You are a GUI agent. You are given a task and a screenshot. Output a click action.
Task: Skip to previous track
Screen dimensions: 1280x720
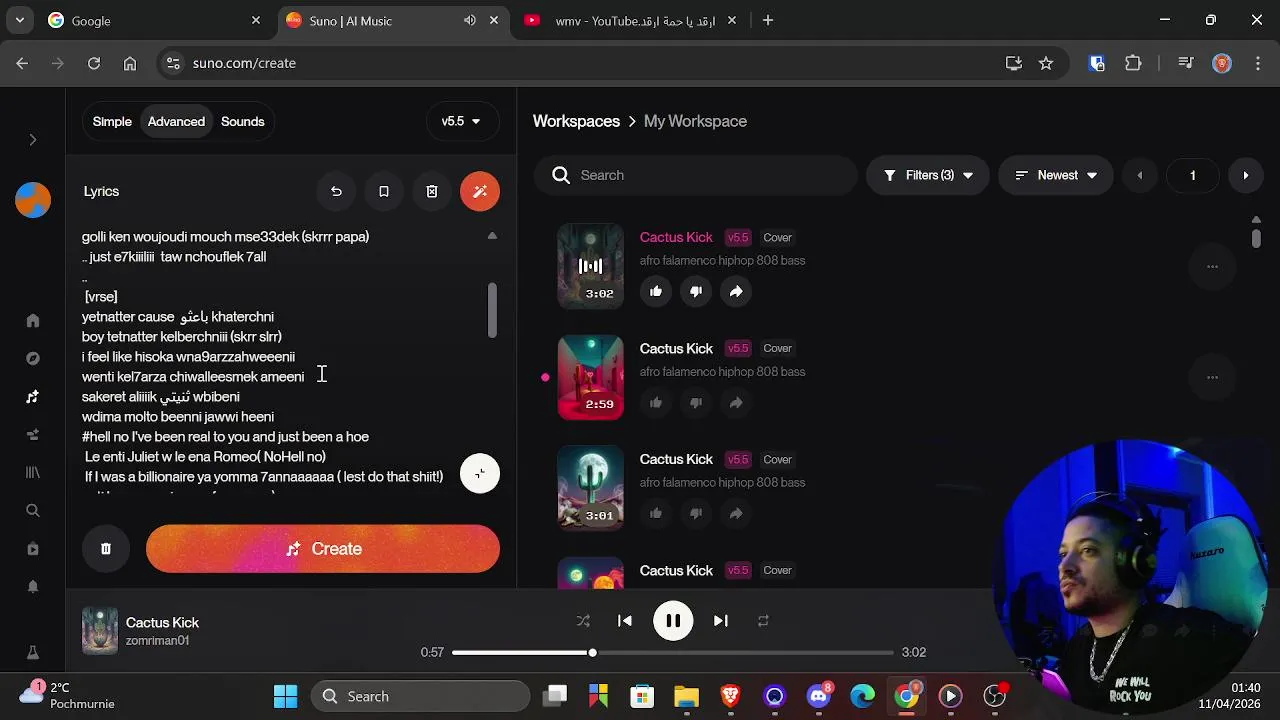[625, 621]
